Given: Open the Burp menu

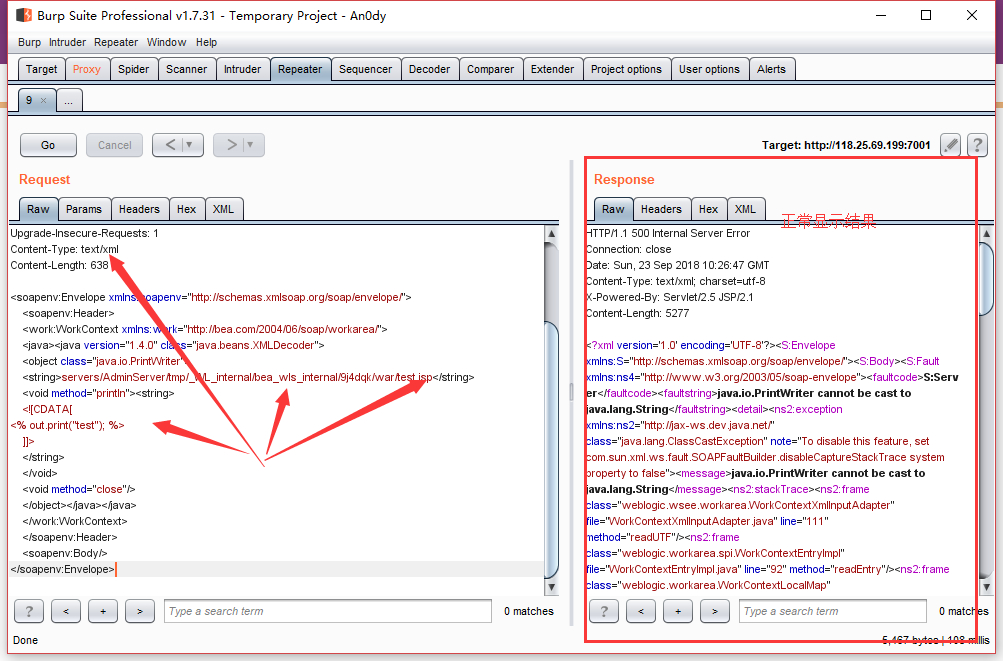Looking at the screenshot, I should pyautogui.click(x=29, y=42).
